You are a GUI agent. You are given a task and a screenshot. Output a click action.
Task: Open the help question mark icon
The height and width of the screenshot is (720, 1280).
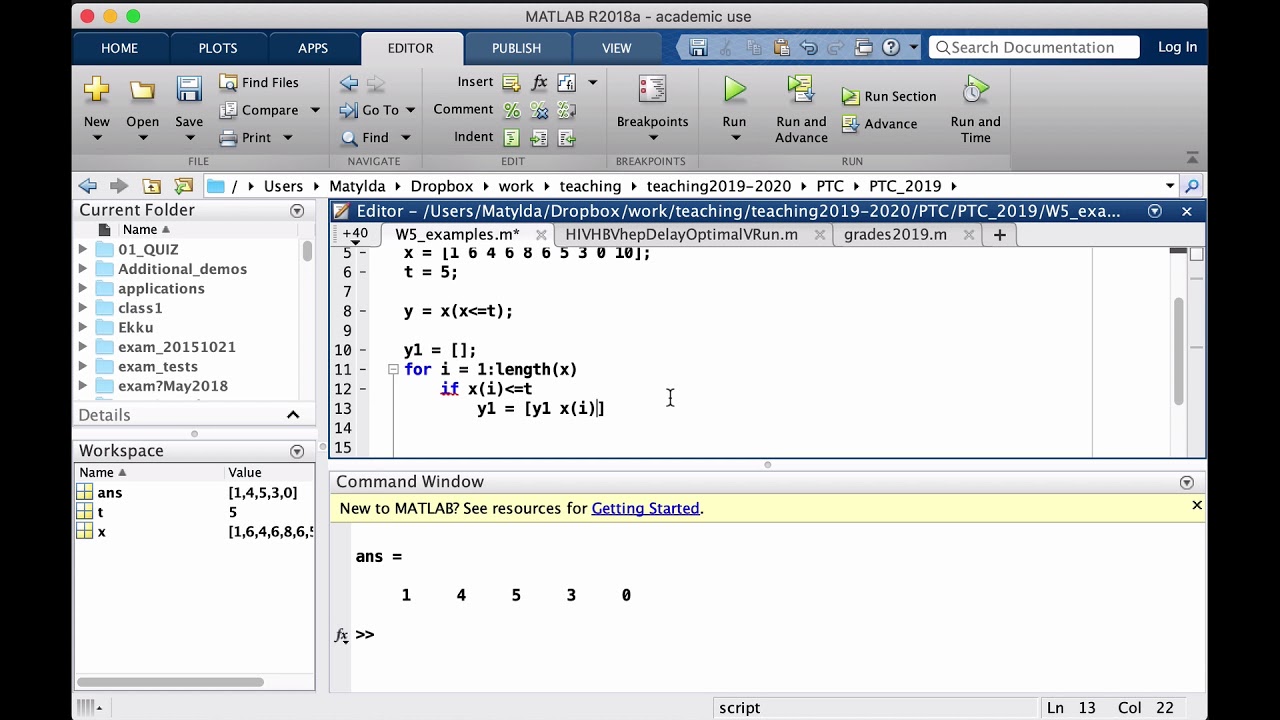[891, 47]
